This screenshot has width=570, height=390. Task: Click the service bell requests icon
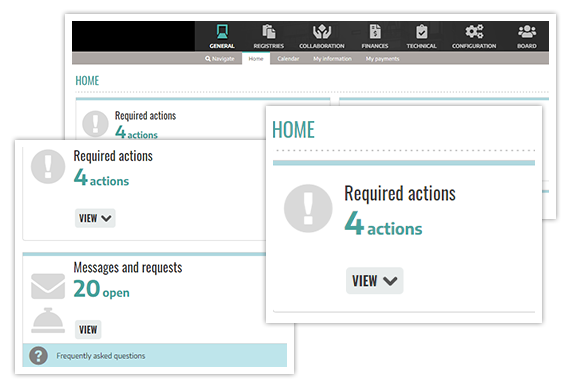coord(48,320)
